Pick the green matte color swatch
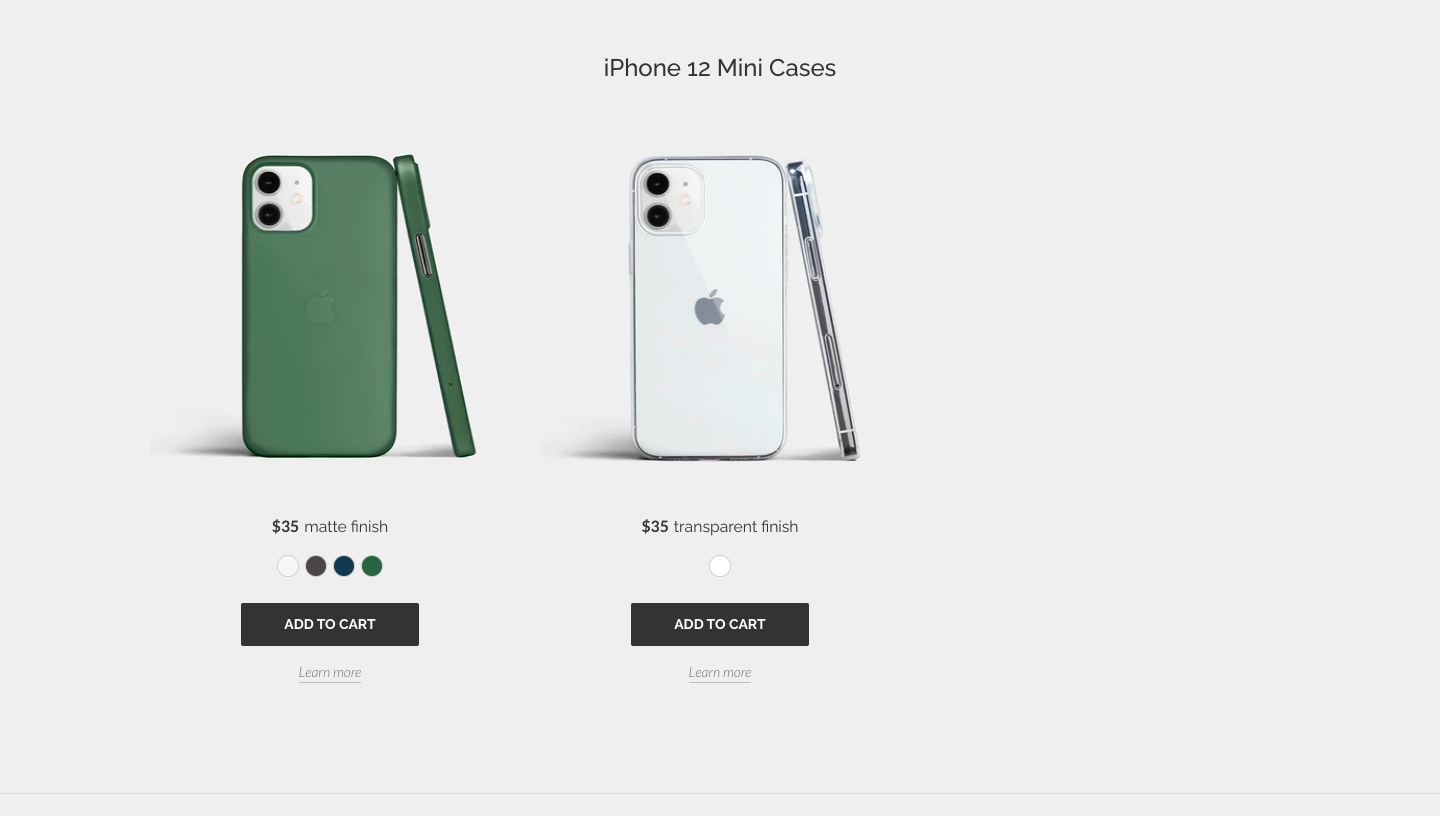This screenshot has width=1440, height=816. (x=372, y=566)
